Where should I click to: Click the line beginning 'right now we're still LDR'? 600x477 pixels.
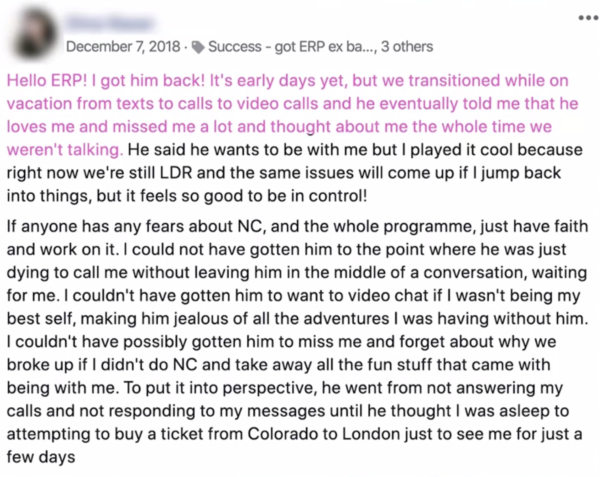pos(284,173)
